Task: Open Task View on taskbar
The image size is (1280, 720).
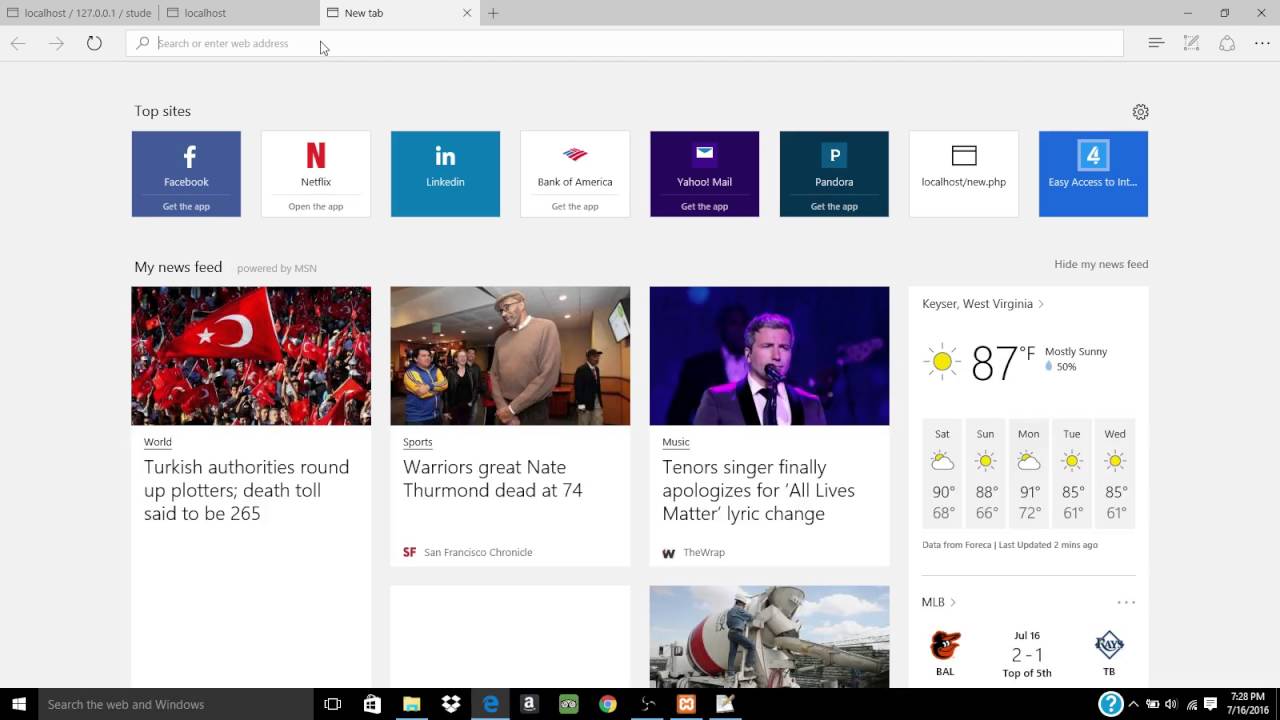Action: [333, 704]
